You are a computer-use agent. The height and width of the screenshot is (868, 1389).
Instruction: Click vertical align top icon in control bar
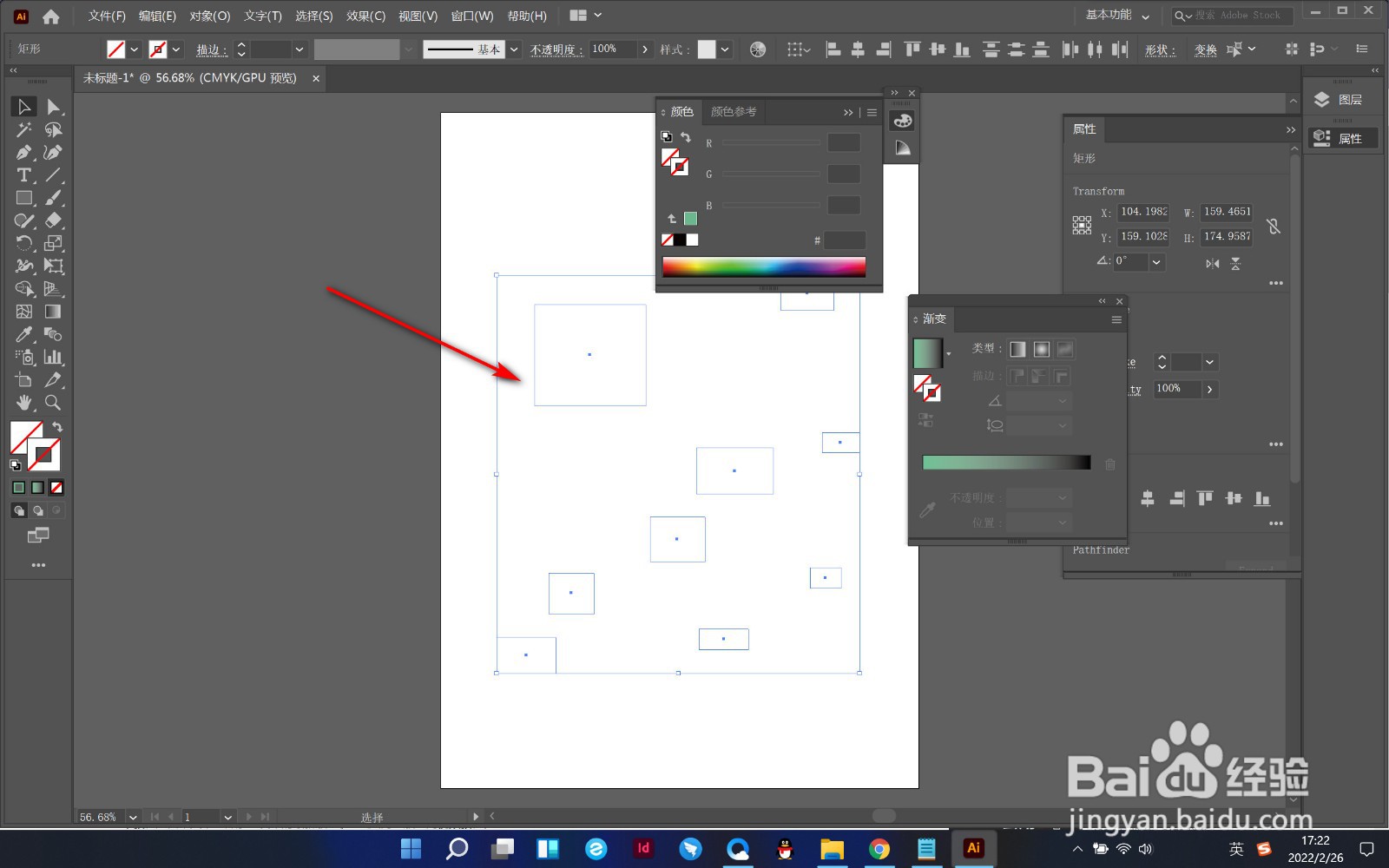pos(912,49)
